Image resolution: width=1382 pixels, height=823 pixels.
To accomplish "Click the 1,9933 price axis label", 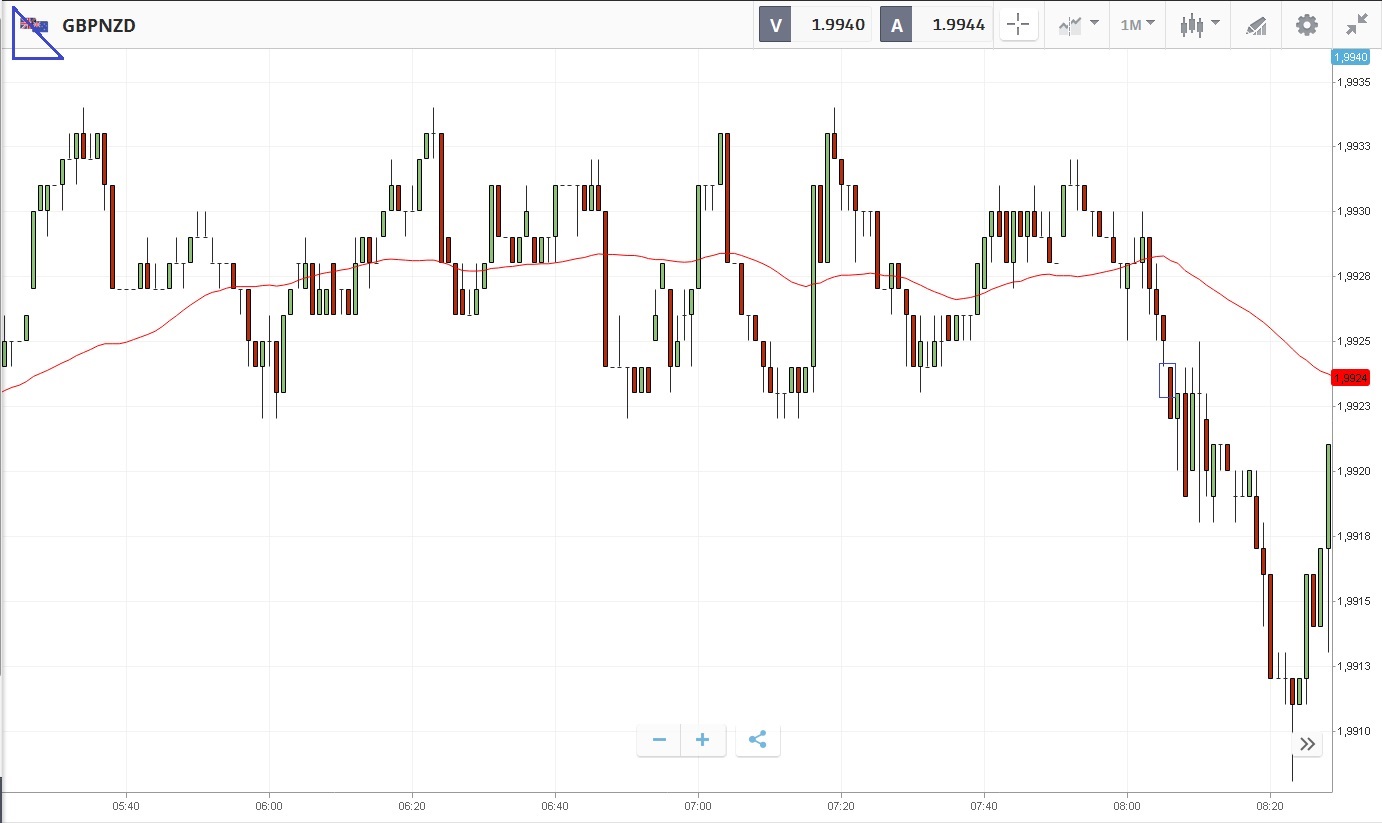I will [x=1352, y=147].
